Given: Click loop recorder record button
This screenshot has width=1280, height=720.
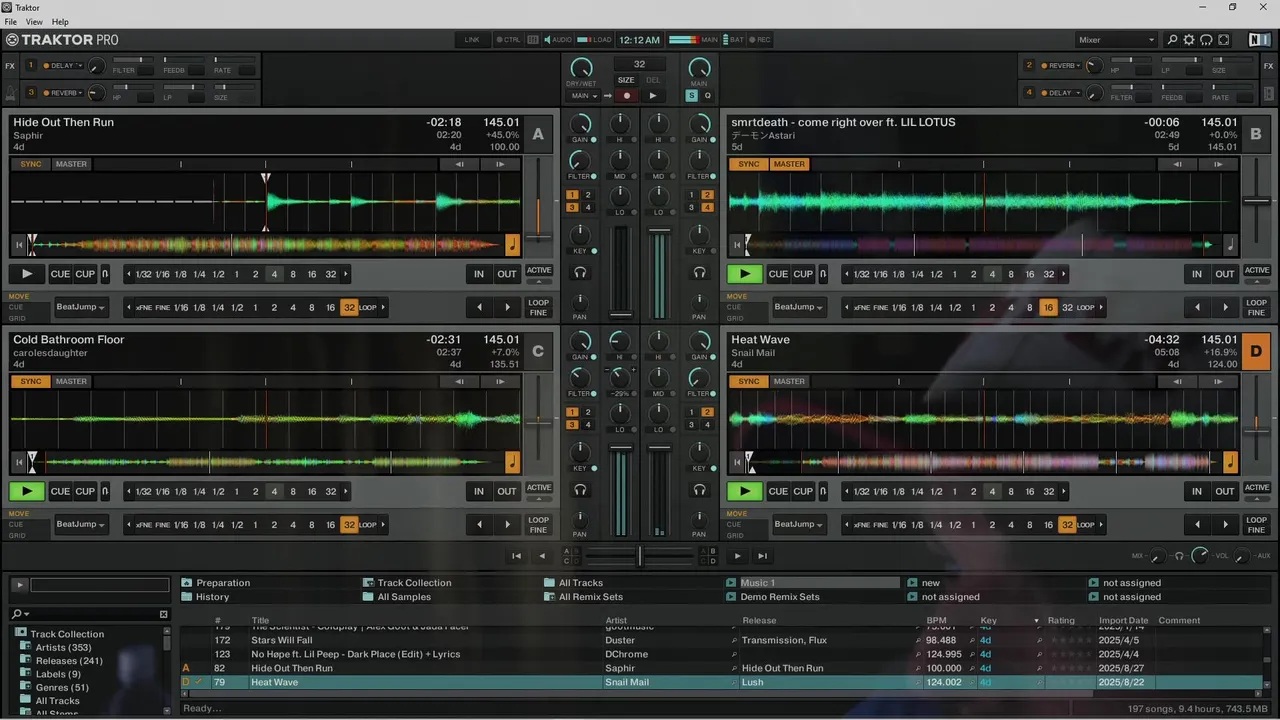Looking at the screenshot, I should click(x=627, y=96).
